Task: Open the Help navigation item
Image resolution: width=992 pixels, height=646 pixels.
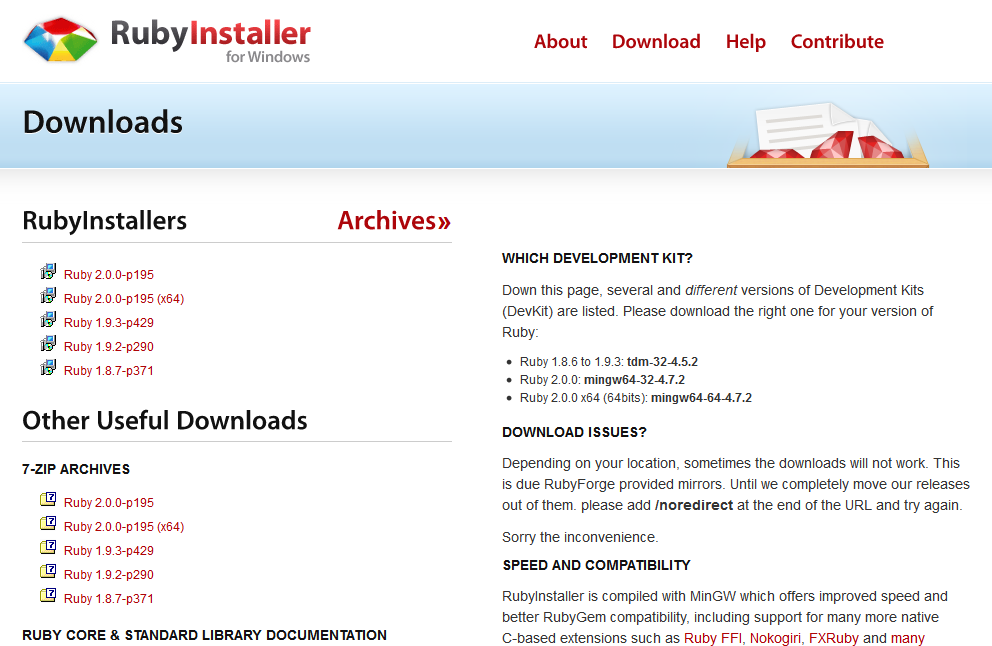Action: point(746,42)
